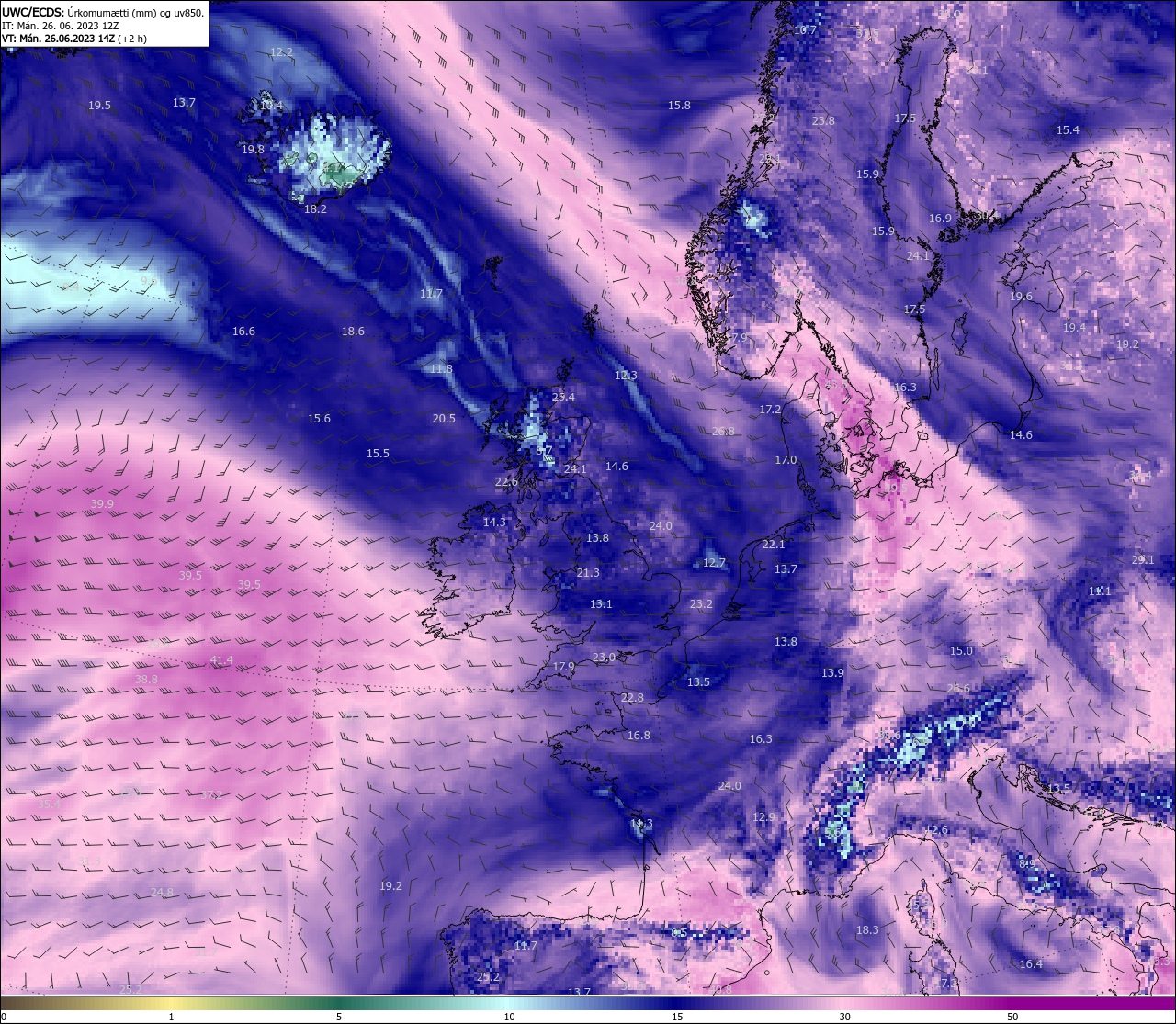Click the map value 18.3

point(867,930)
